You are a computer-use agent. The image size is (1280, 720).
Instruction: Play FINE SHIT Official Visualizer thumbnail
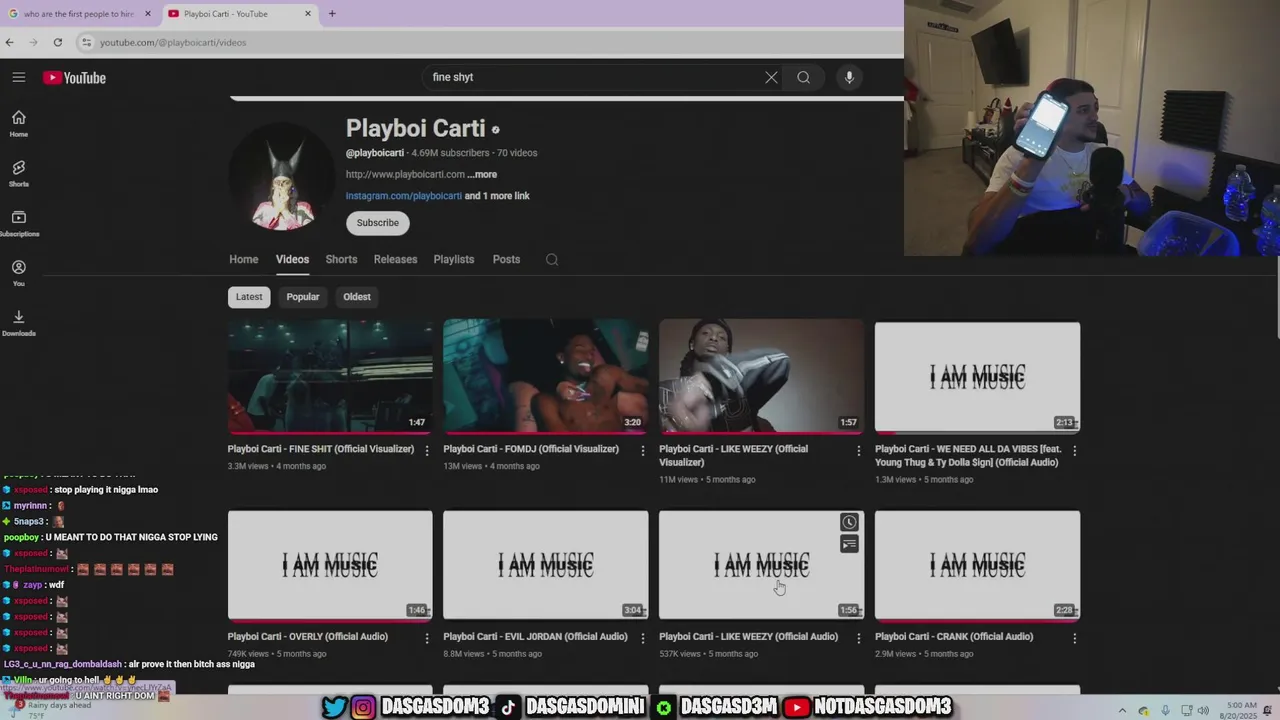330,376
